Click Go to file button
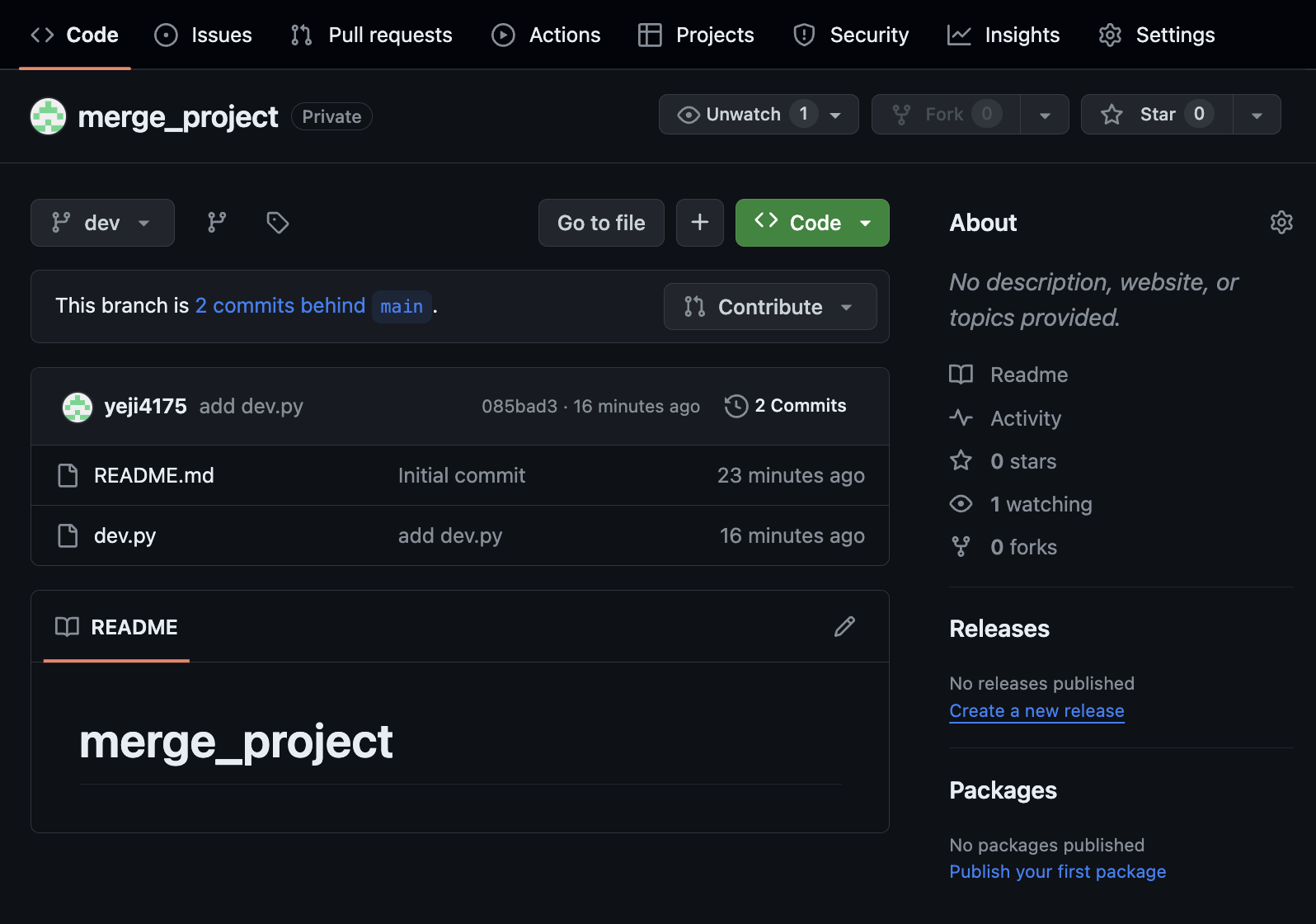 (x=601, y=223)
